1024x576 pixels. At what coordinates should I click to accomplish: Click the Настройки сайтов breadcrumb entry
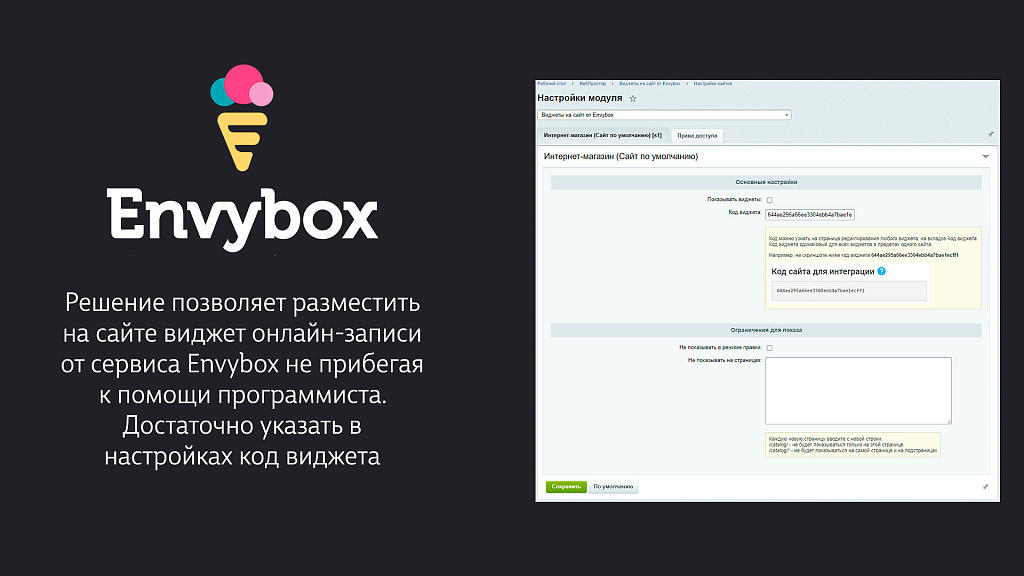(711, 84)
